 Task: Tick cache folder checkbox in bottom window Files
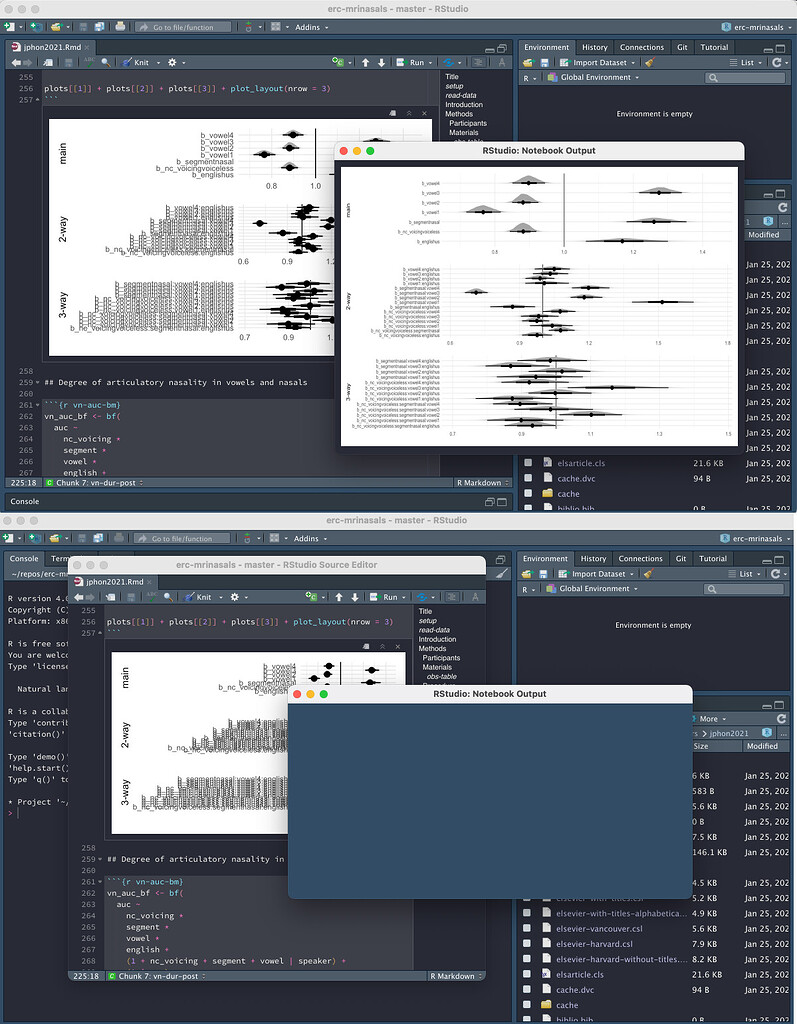[x=527, y=1004]
